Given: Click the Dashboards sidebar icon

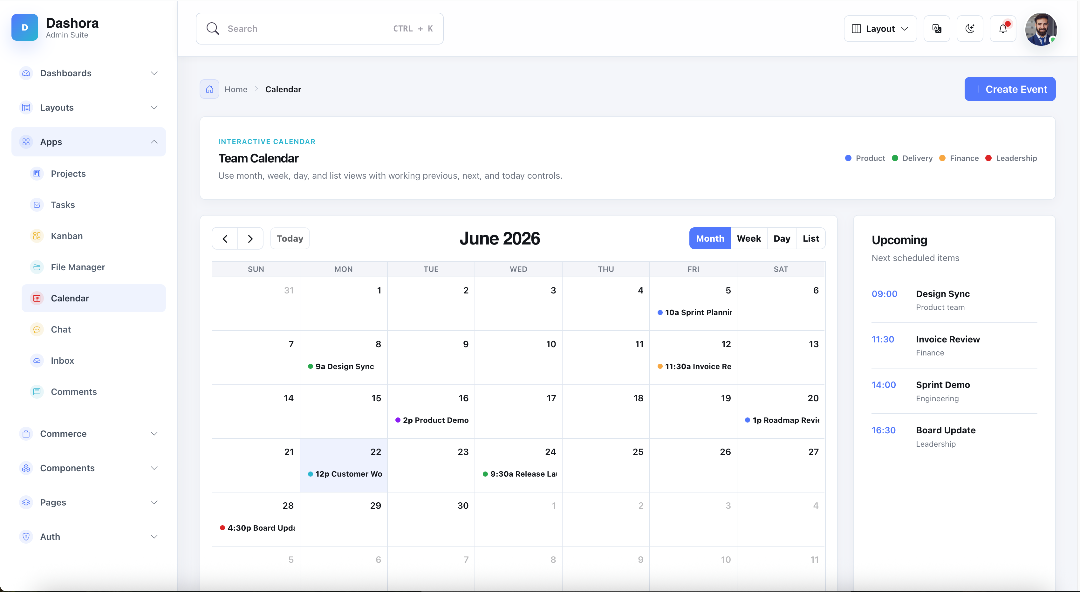Looking at the screenshot, I should tap(26, 73).
